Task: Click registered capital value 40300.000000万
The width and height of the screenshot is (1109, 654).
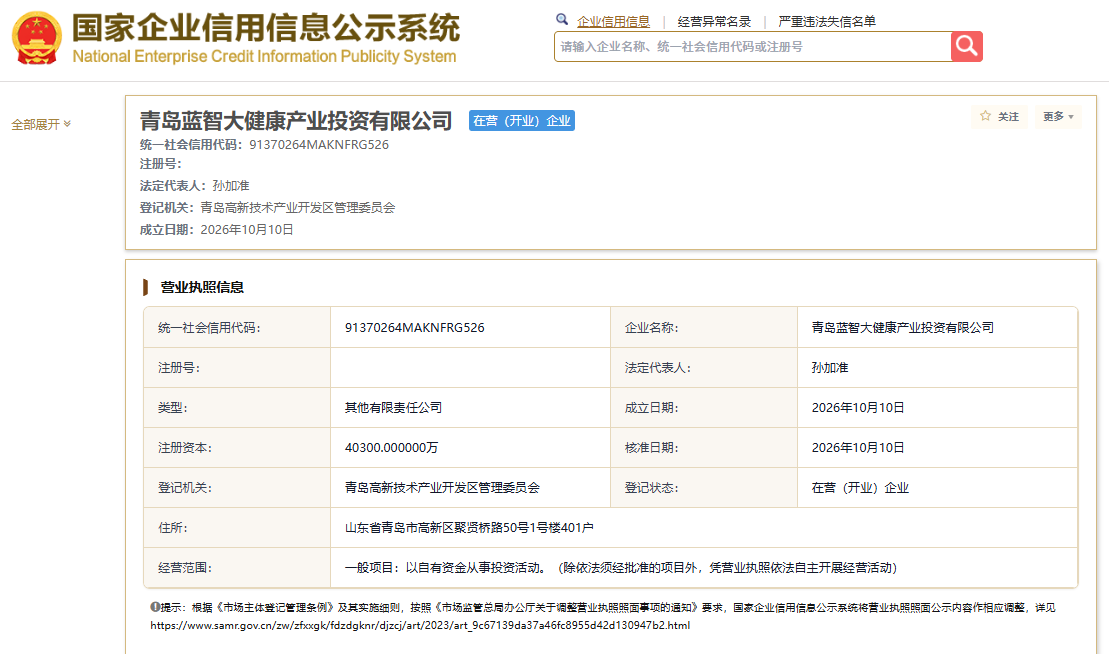Action: coord(391,448)
